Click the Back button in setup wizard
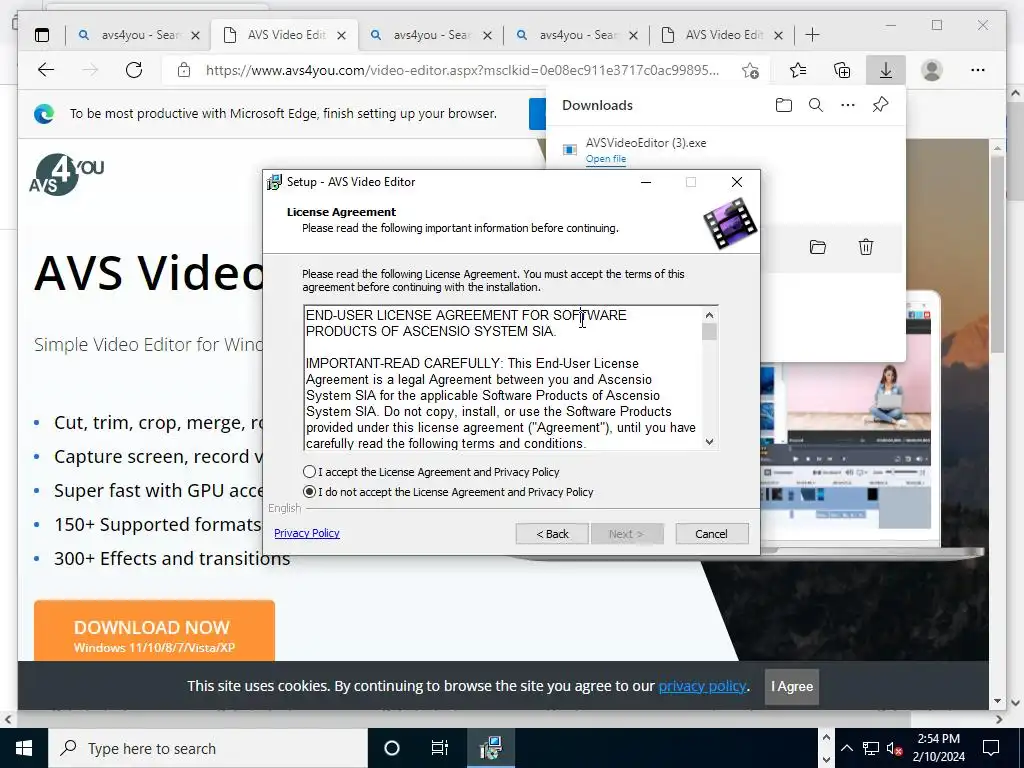 coord(552,534)
